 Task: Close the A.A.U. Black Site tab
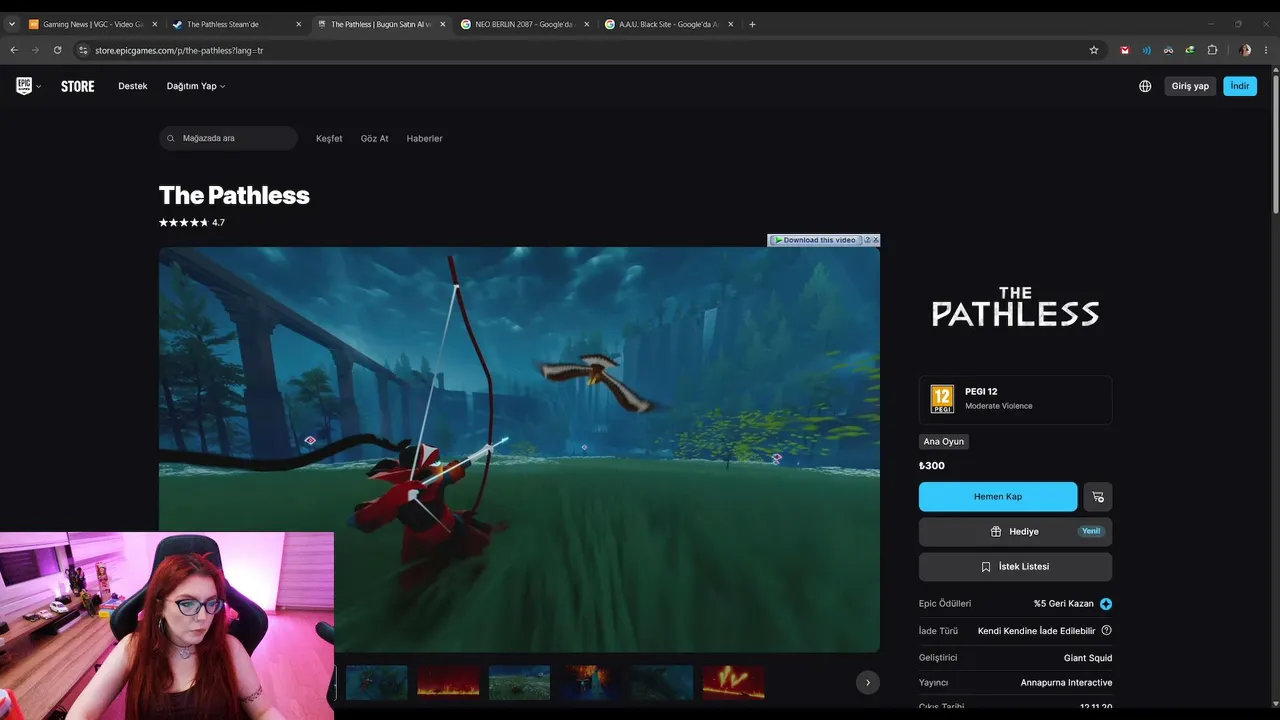731,24
